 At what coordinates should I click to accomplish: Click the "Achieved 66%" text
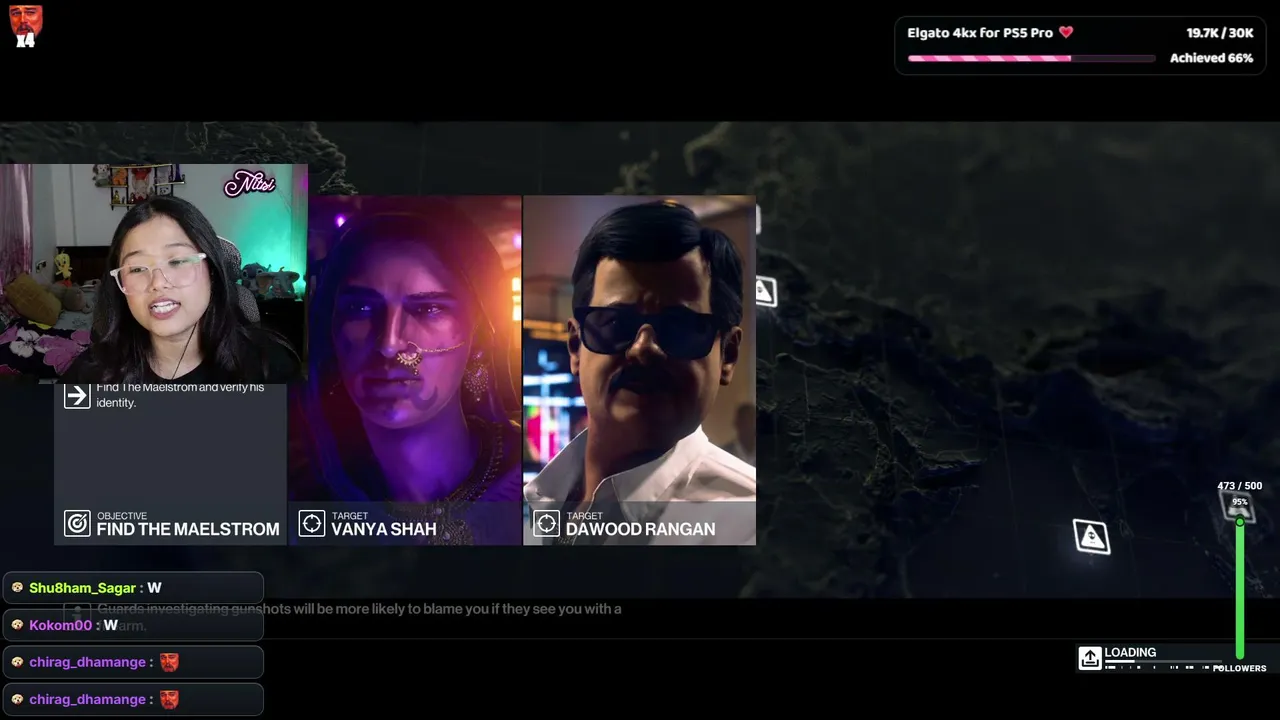click(x=1211, y=58)
